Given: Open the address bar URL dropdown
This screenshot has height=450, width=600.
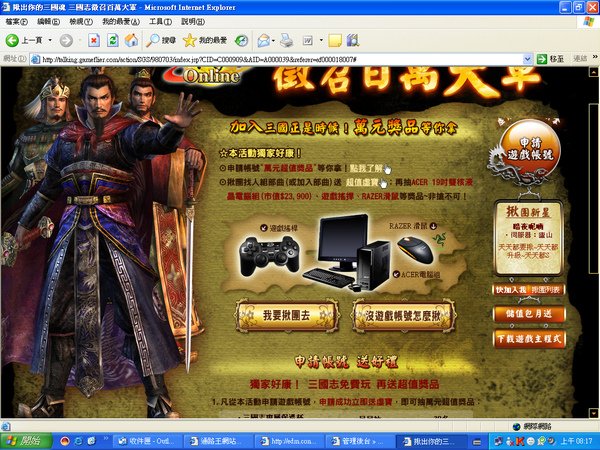Looking at the screenshot, I should coord(527,59).
